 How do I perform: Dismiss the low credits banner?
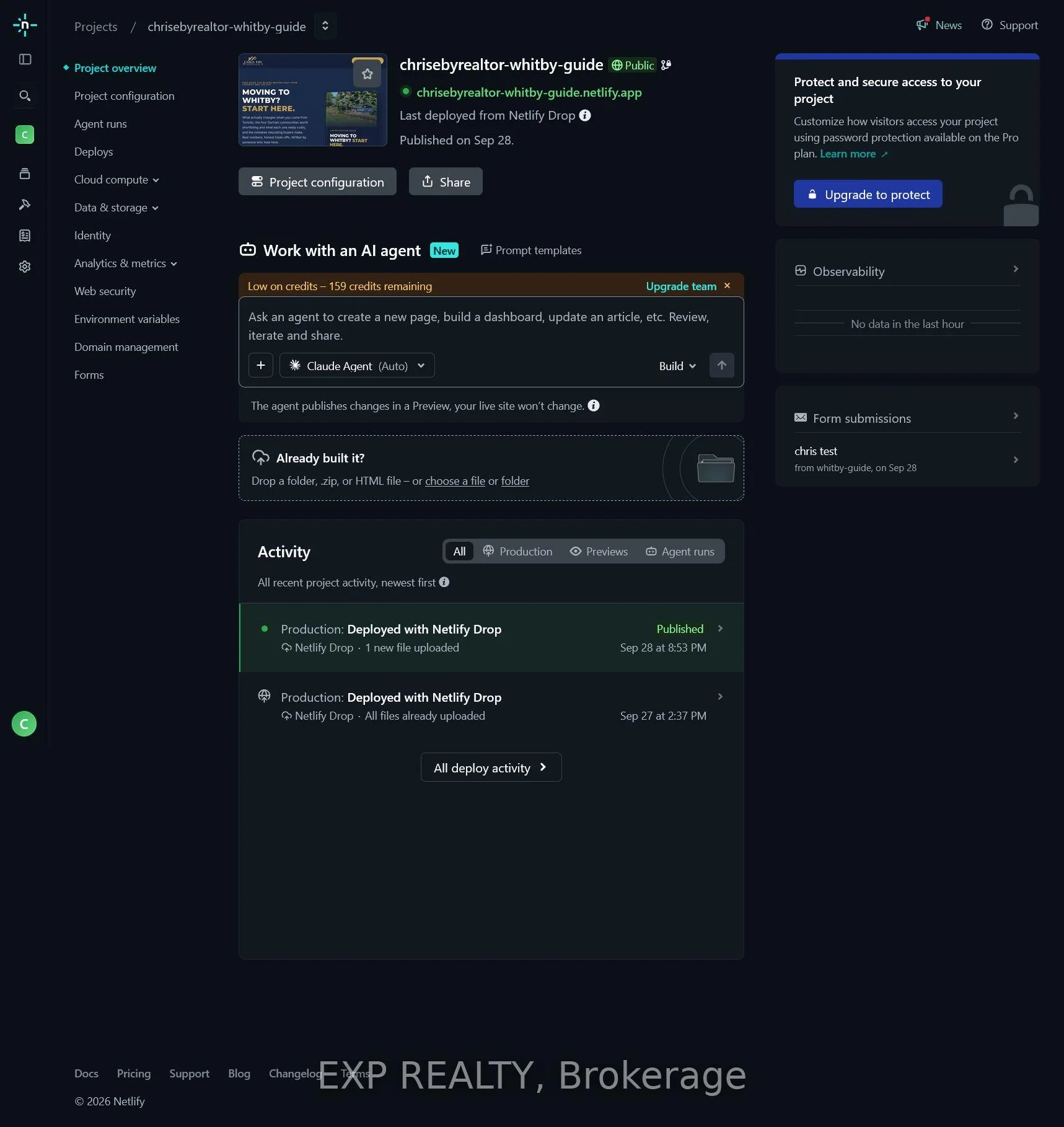(x=727, y=286)
